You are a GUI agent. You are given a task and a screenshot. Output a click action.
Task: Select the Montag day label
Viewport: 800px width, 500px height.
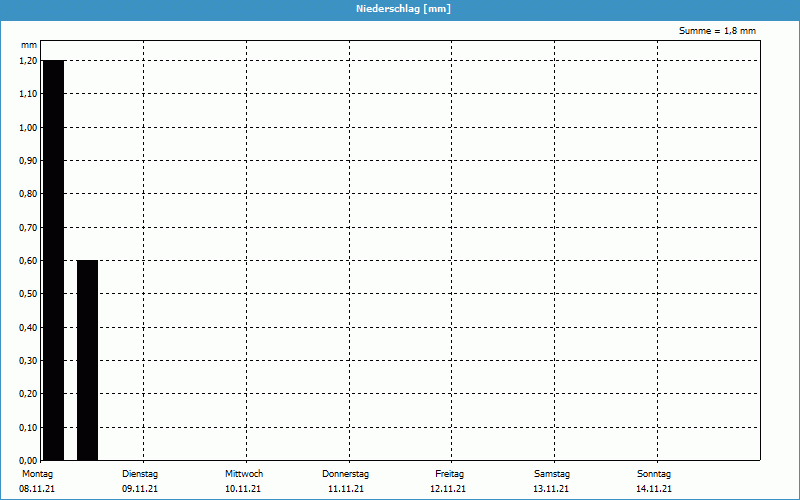(37, 474)
